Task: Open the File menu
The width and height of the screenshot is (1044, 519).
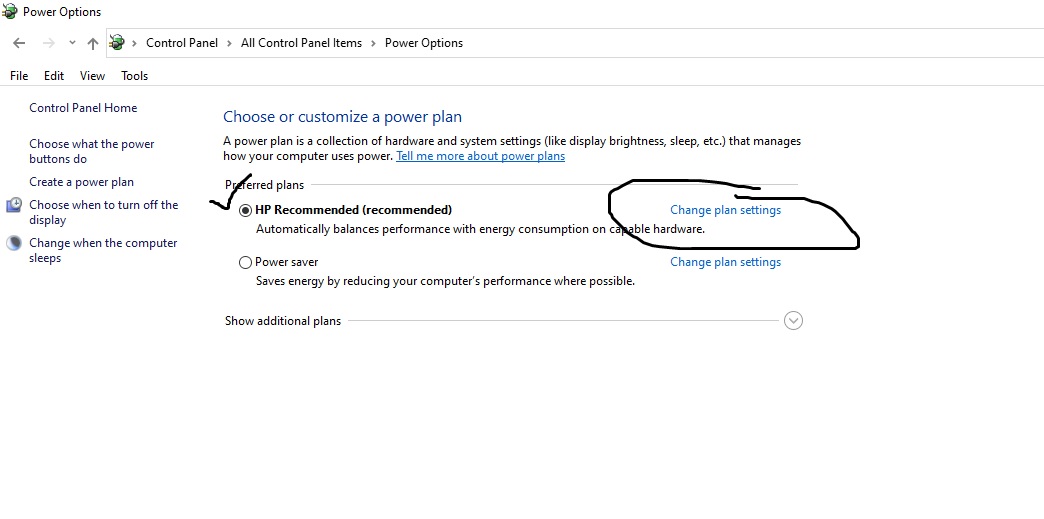Action: (19, 76)
